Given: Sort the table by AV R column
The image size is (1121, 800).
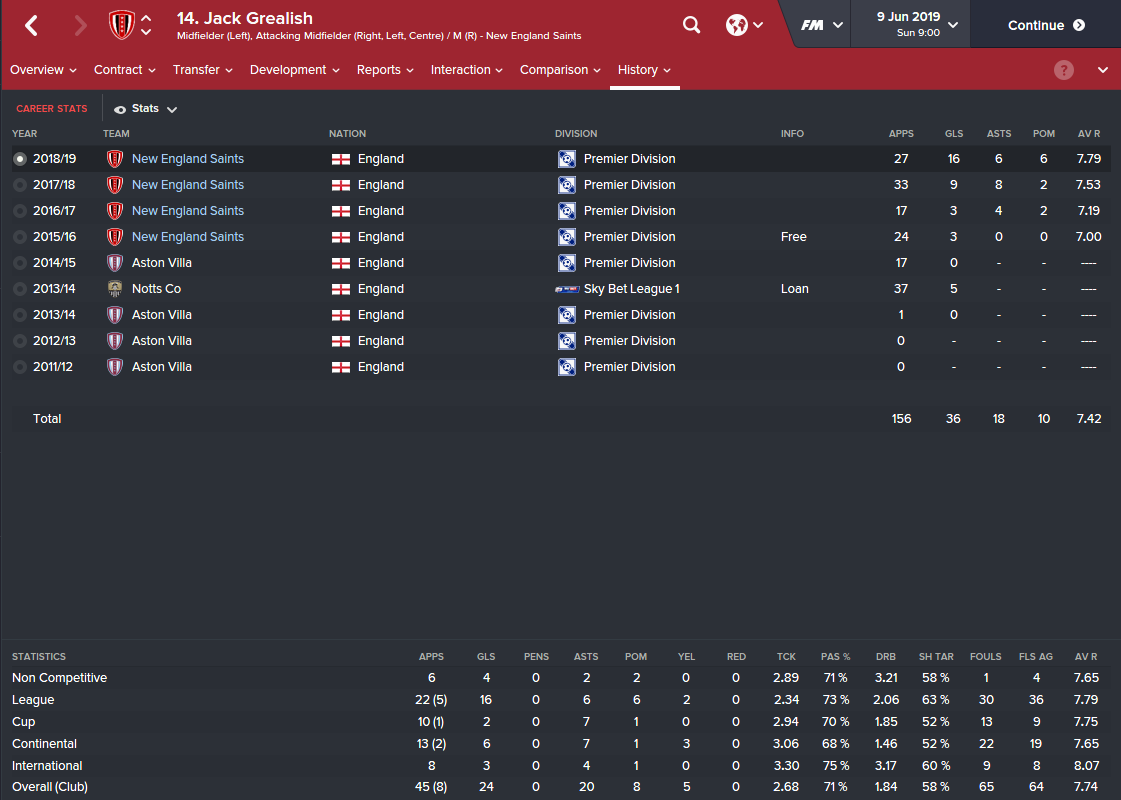Looking at the screenshot, I should (x=1087, y=133).
